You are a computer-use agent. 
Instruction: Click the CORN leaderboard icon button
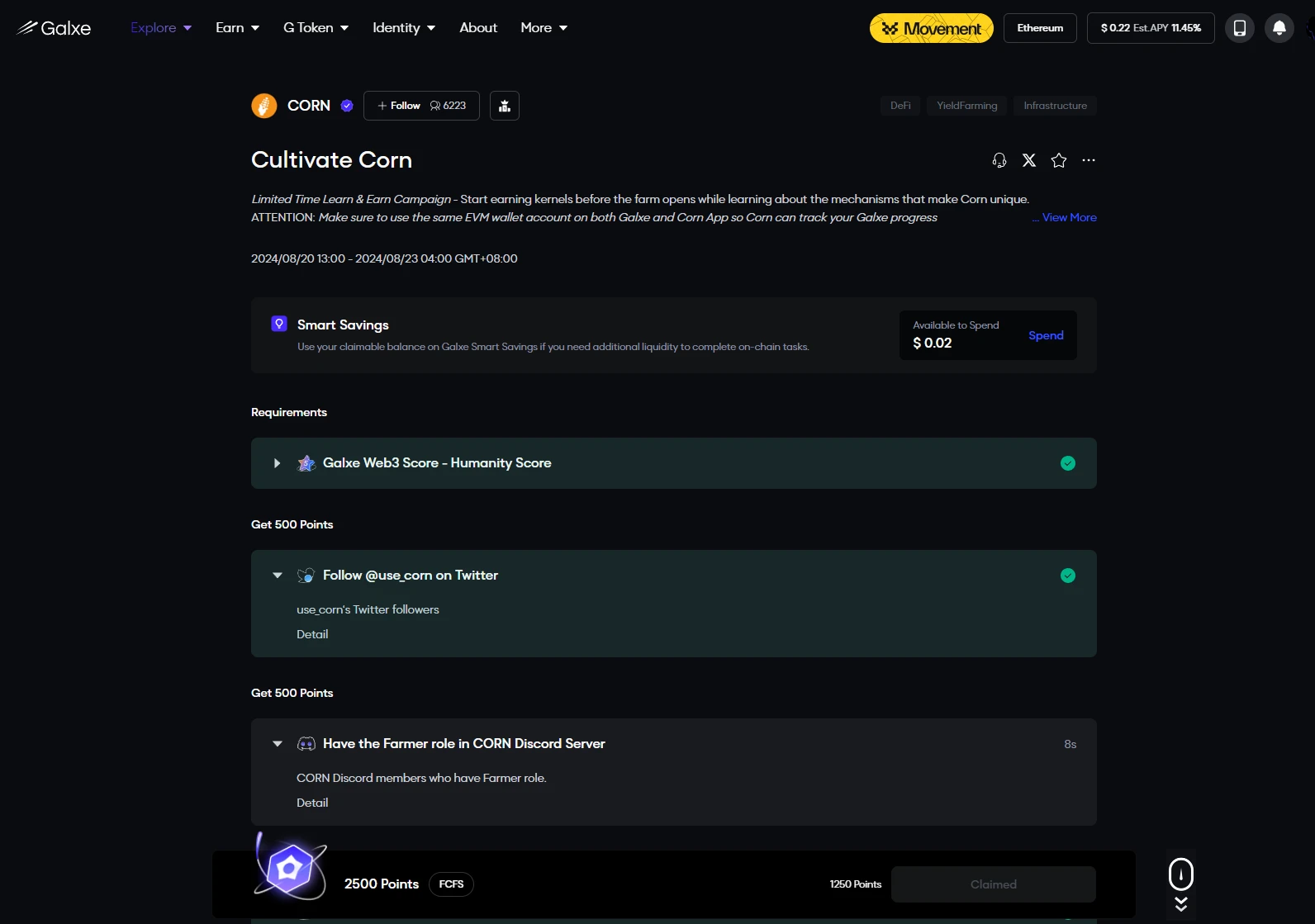pyautogui.click(x=504, y=106)
